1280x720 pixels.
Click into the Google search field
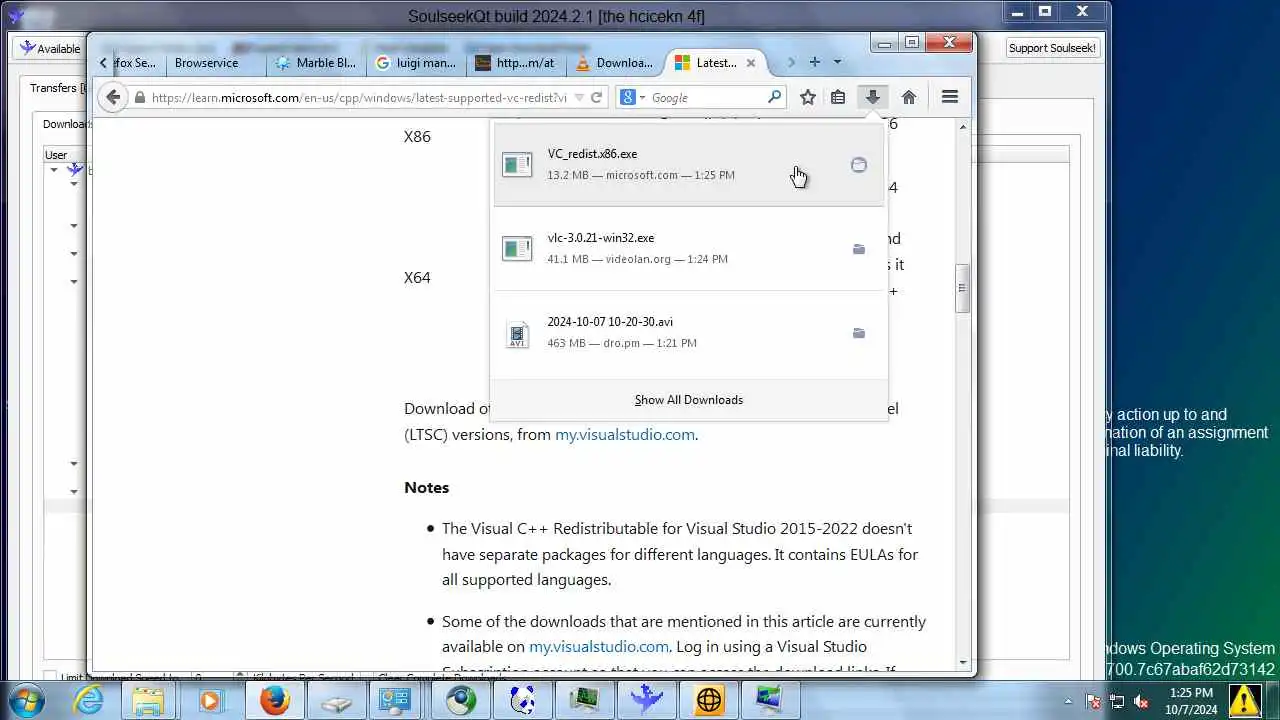click(x=708, y=98)
